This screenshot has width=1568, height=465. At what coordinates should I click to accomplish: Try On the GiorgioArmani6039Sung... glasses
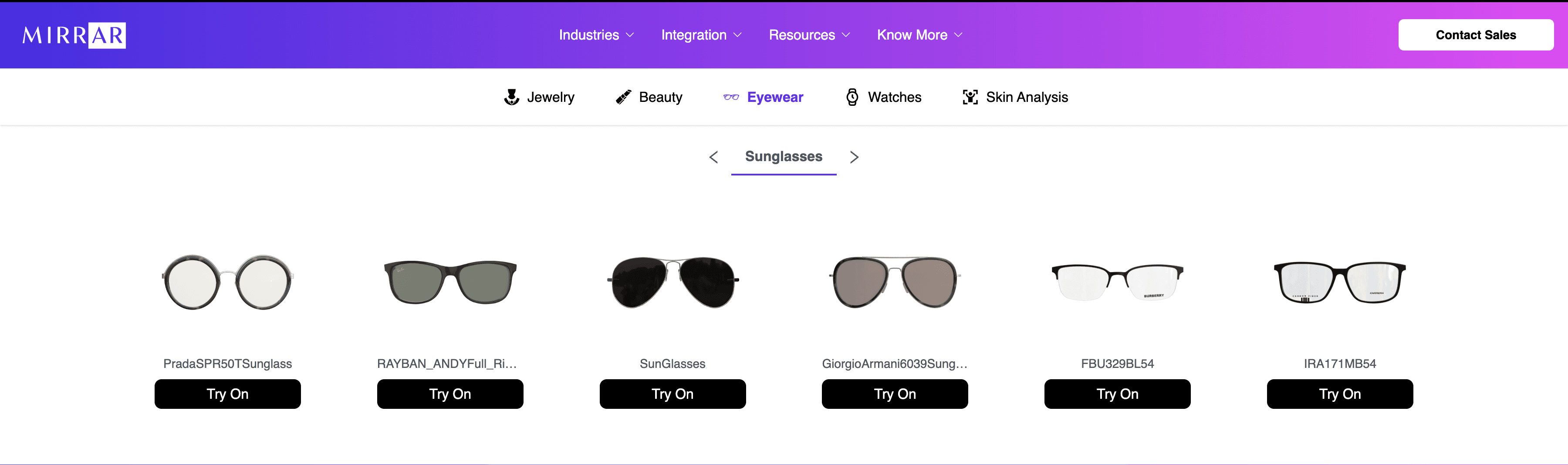pyautogui.click(x=895, y=394)
